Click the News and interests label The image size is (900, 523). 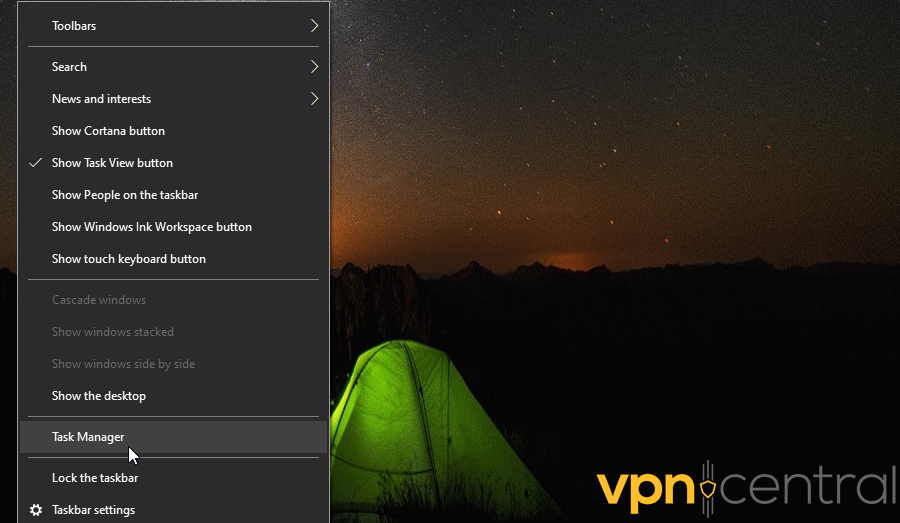pyautogui.click(x=102, y=99)
